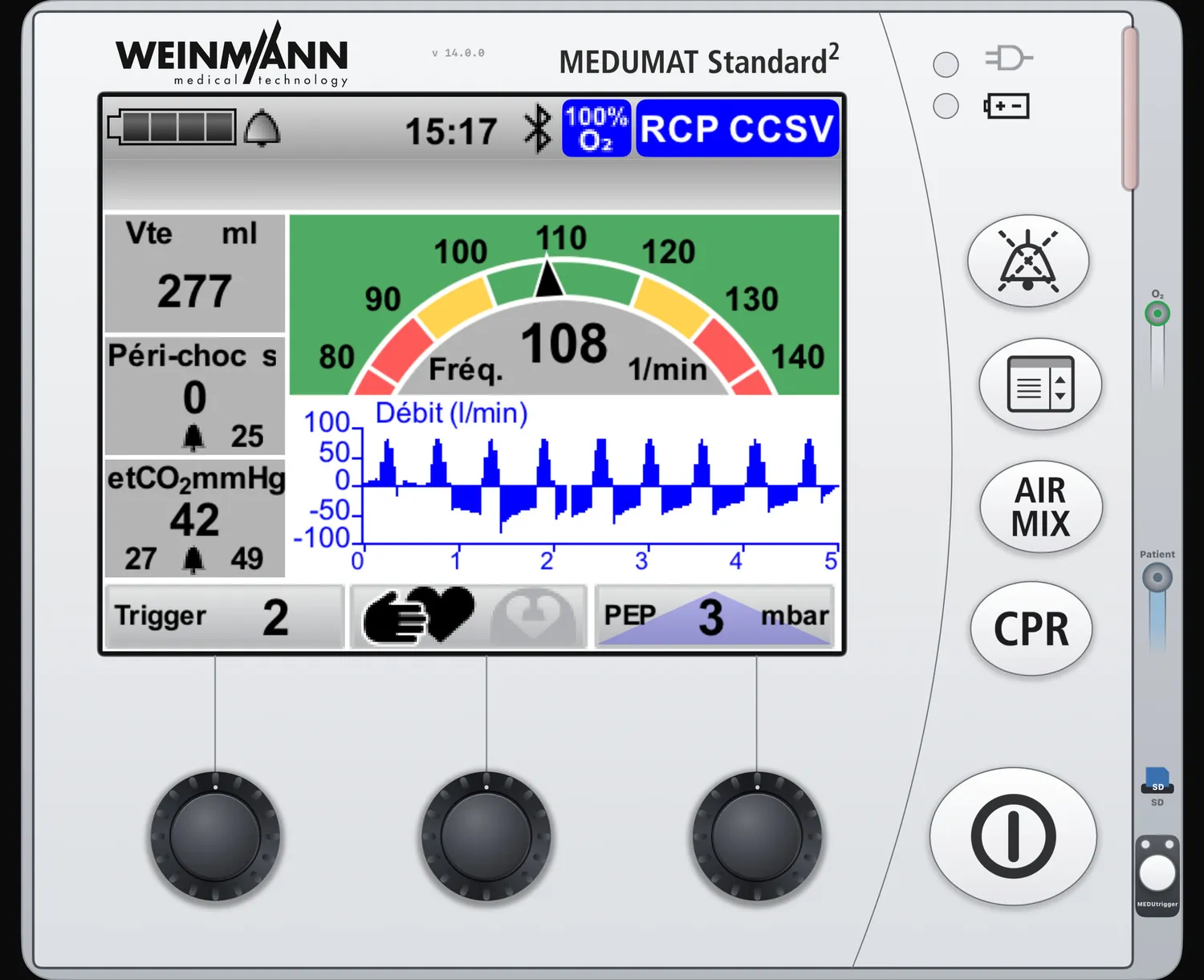The image size is (1204, 980).
Task: Click the battery charge status icon
Action: point(1007,106)
